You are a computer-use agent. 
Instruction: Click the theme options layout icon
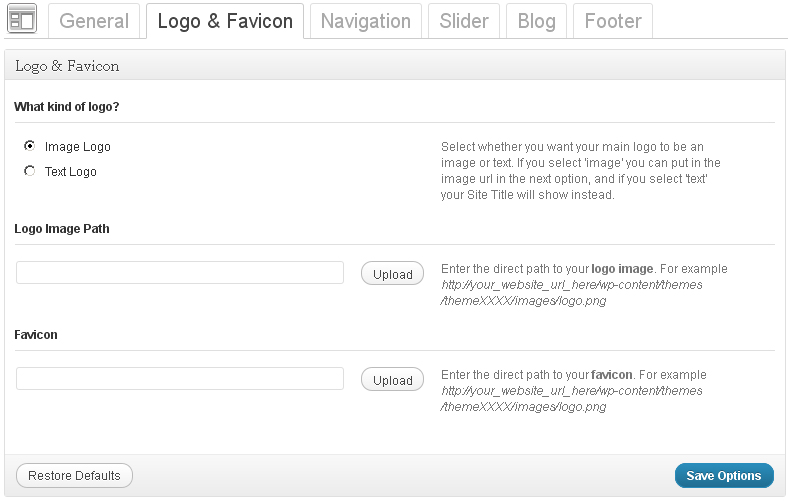(22, 19)
